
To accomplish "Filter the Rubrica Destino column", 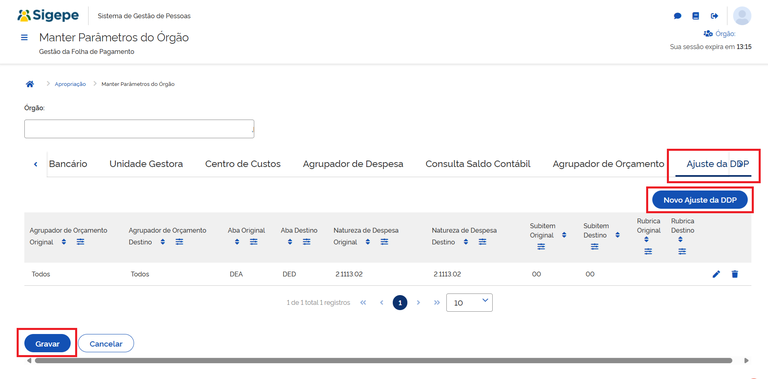I will pos(682,251).
